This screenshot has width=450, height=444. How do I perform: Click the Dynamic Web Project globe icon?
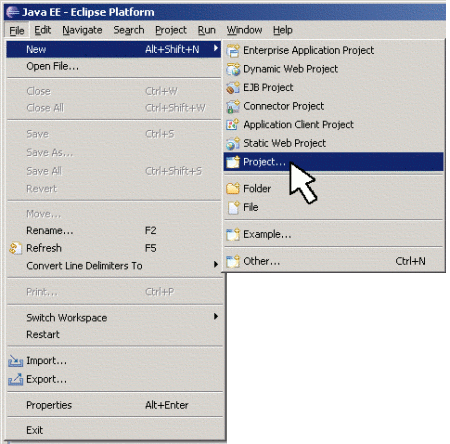click(233, 69)
